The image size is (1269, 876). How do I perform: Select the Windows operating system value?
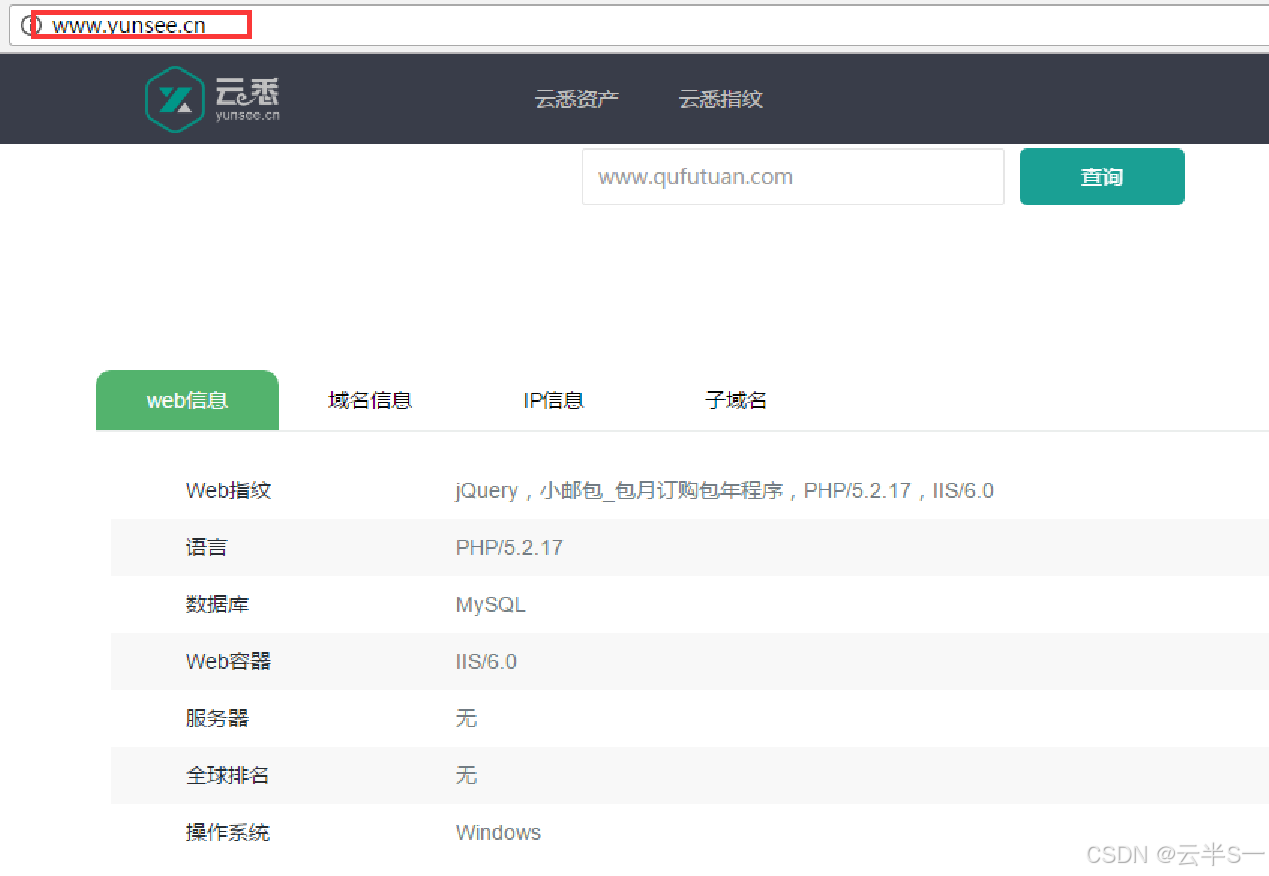pos(498,833)
